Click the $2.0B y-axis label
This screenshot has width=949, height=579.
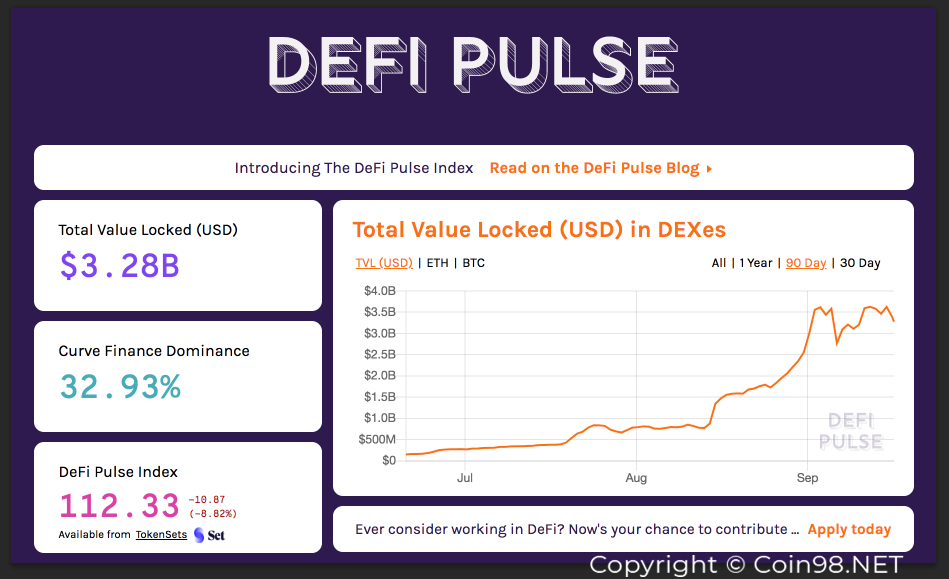point(379,376)
